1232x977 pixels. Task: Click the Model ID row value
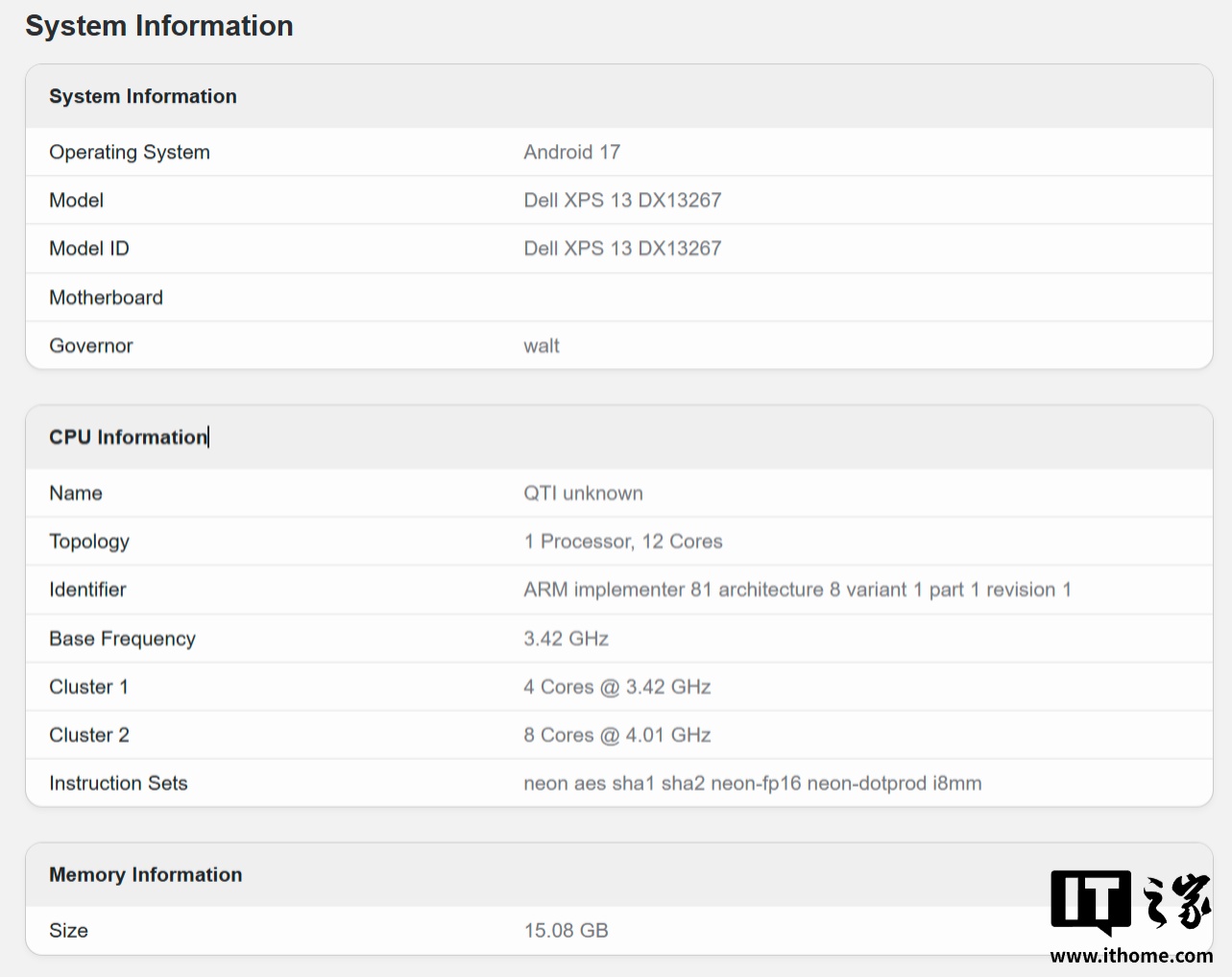point(622,248)
